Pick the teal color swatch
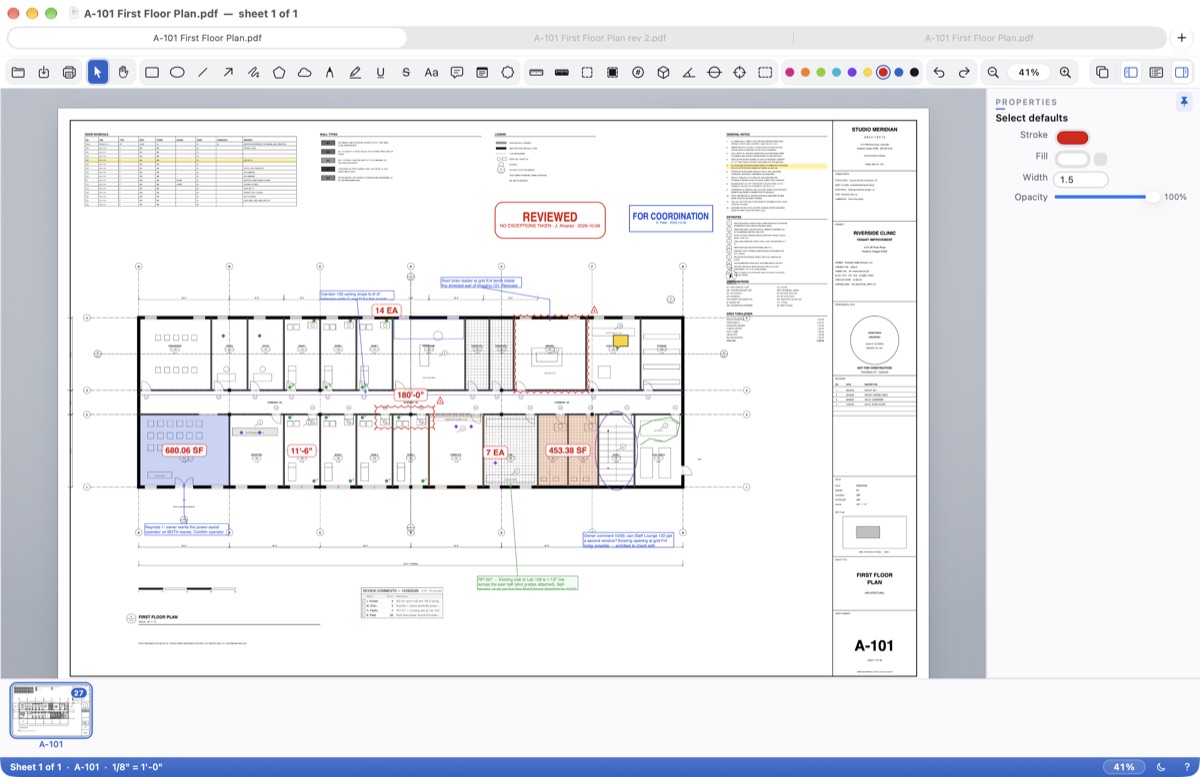1200x777 pixels. click(836, 72)
